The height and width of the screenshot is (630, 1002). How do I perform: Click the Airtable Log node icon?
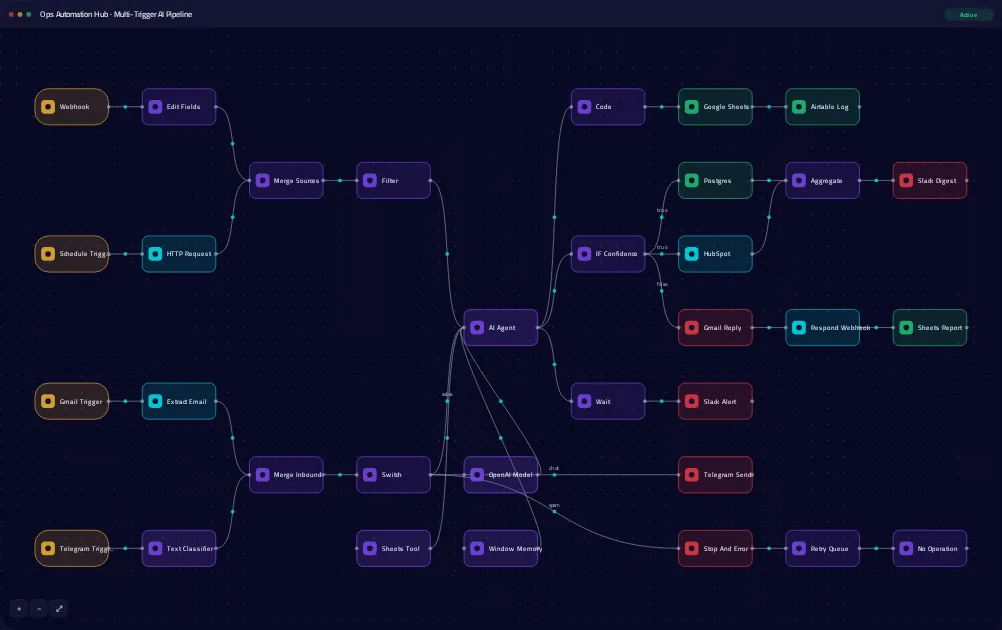(x=799, y=107)
